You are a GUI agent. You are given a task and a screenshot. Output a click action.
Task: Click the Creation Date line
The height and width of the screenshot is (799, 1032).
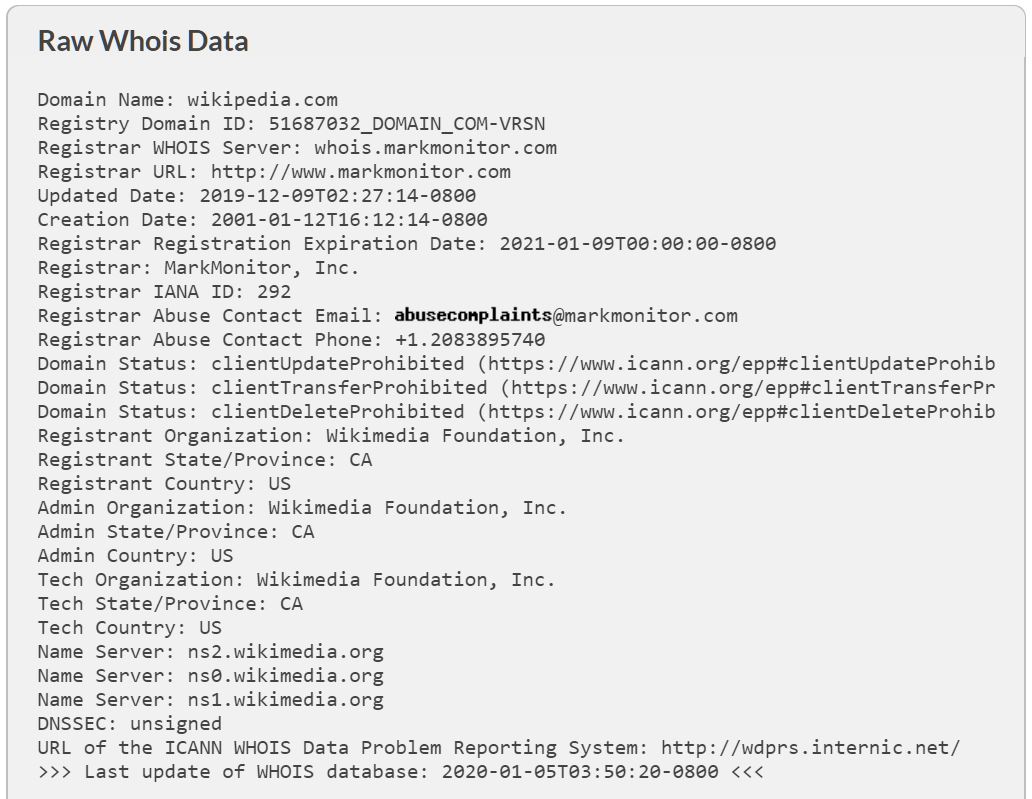tap(263, 220)
